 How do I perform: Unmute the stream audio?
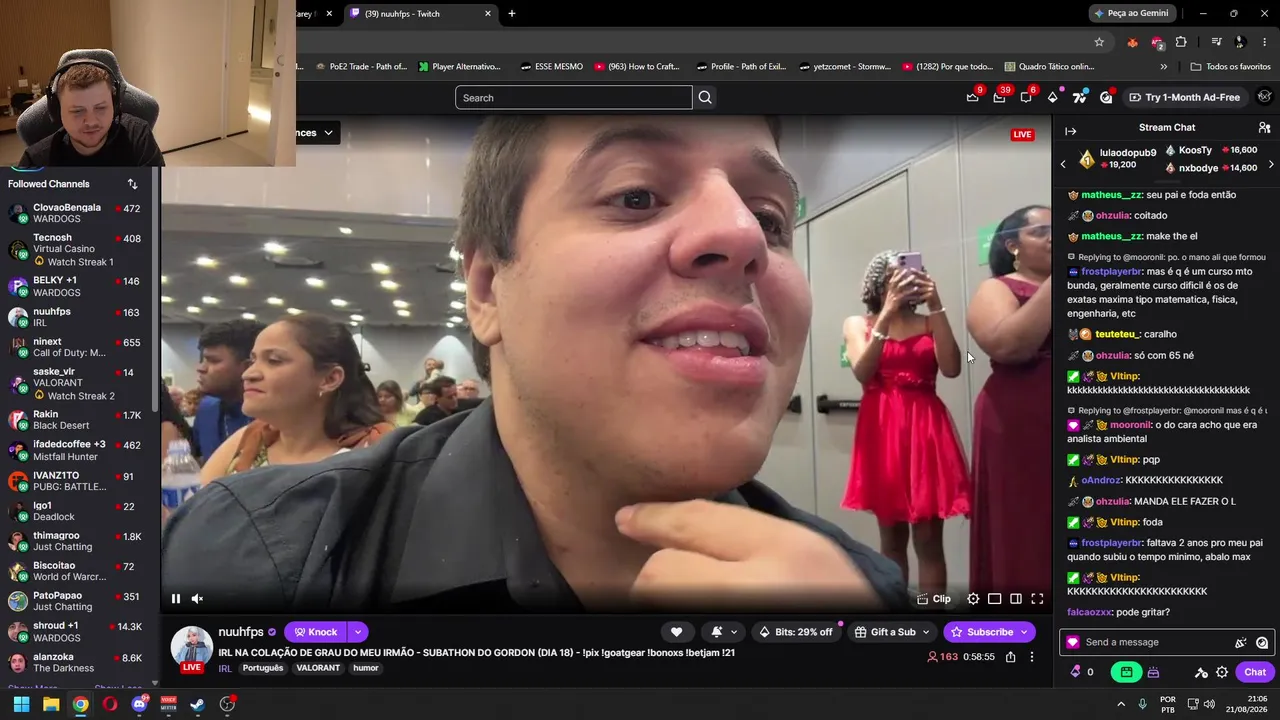point(197,599)
